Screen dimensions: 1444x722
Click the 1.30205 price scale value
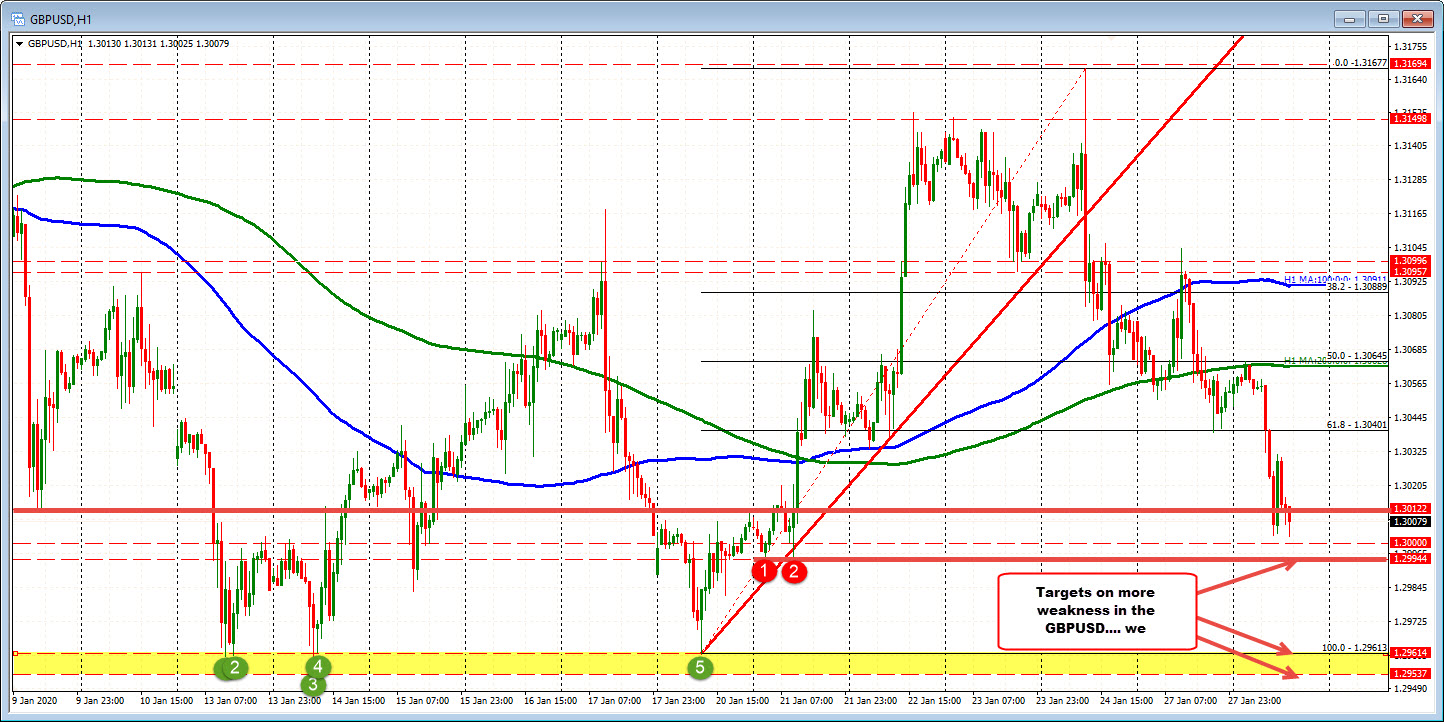[x=1413, y=486]
